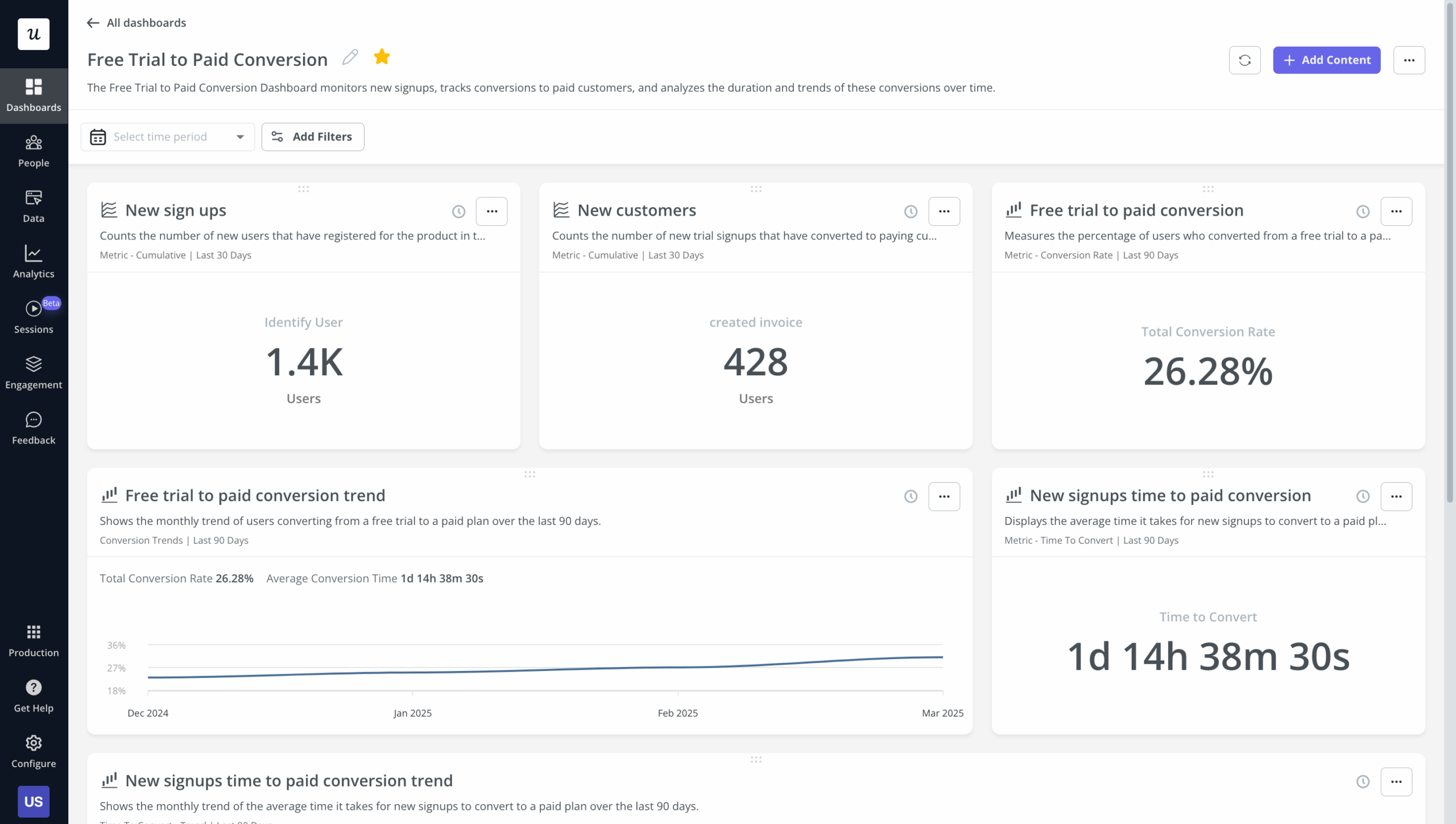The height and width of the screenshot is (824, 1456).
Task: Go back to All dashboards
Action: click(x=135, y=23)
